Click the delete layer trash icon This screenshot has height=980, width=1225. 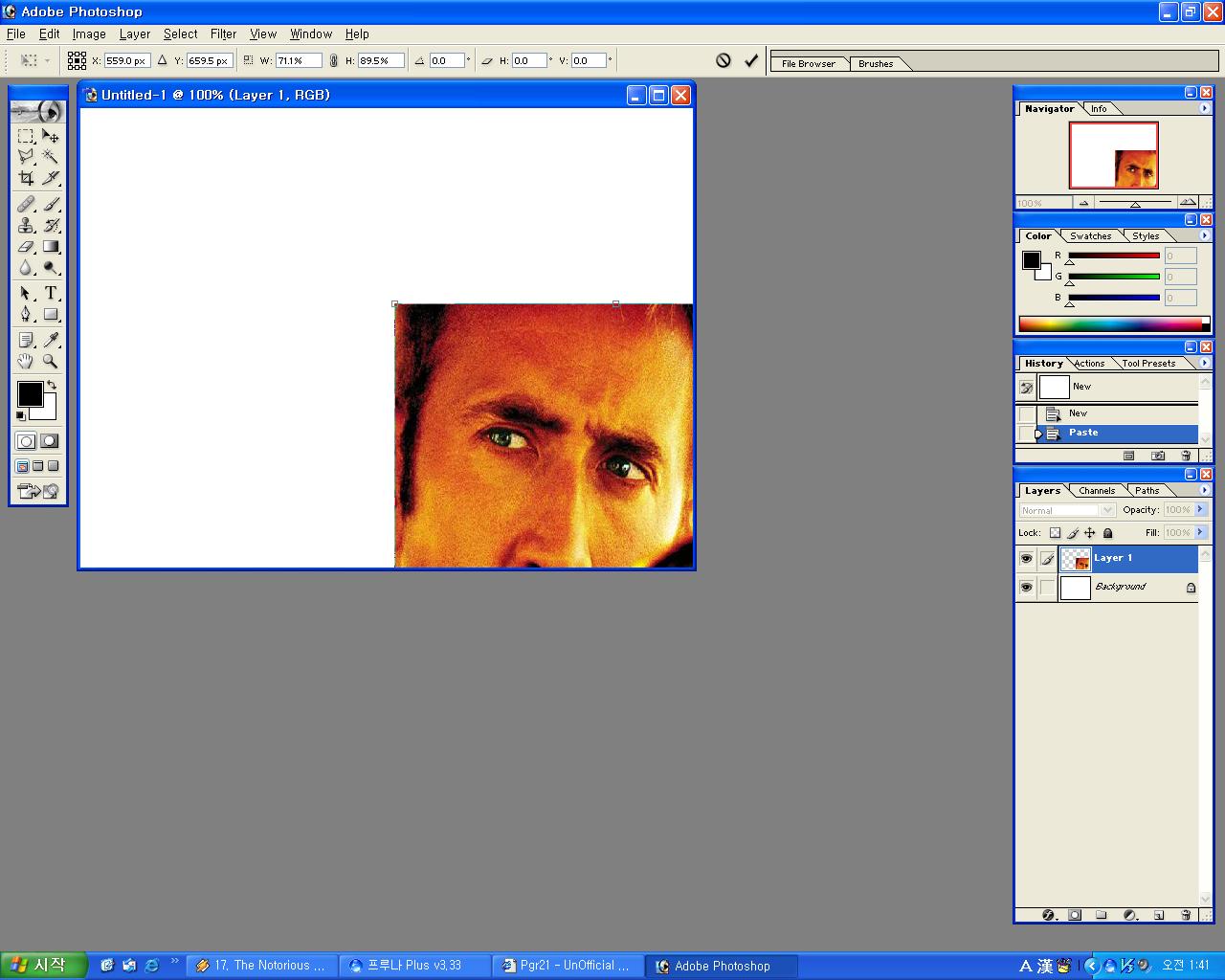(1186, 915)
